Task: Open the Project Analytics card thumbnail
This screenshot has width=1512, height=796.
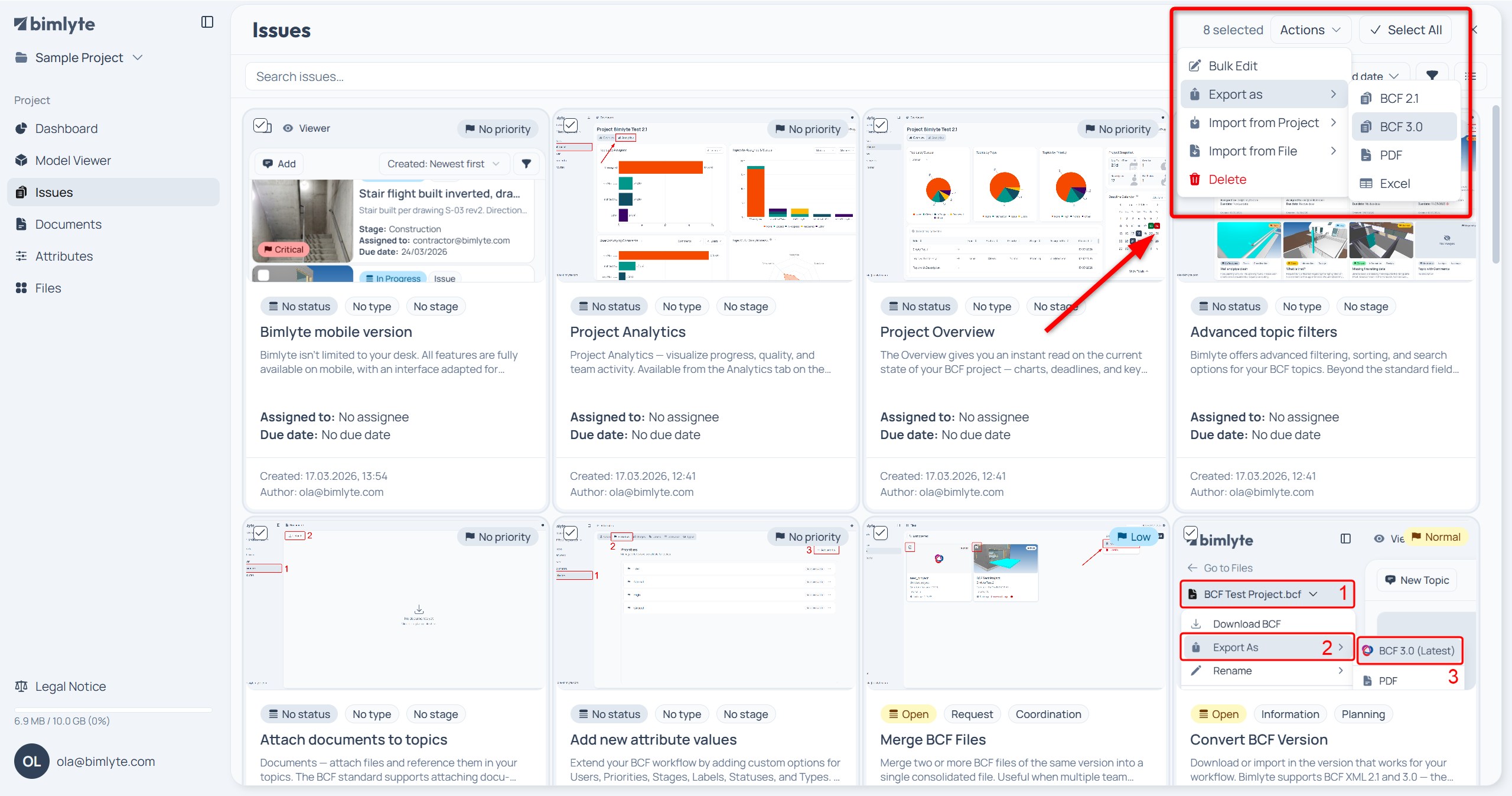Action: (705, 196)
